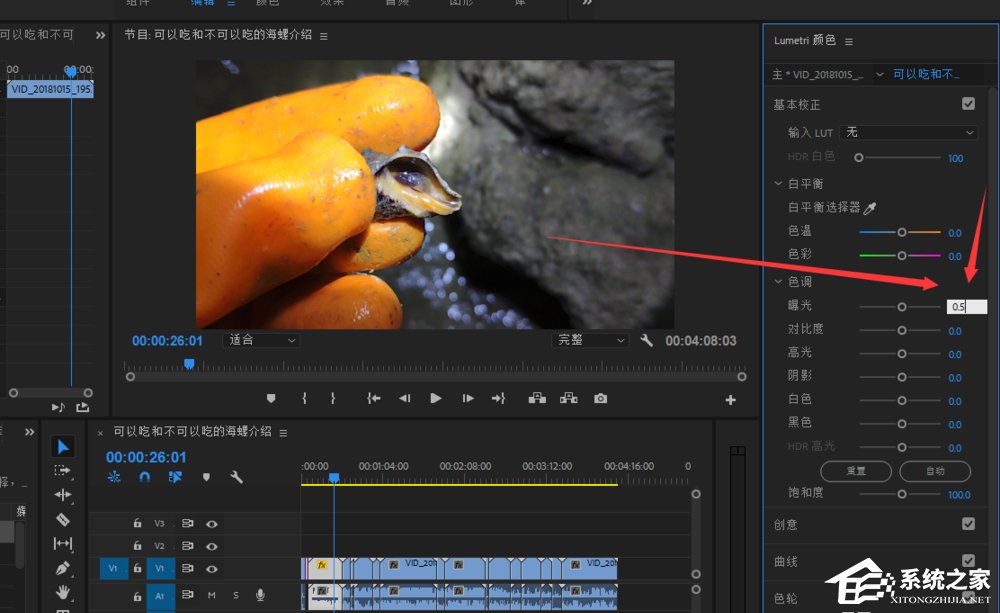This screenshot has width=1000, height=613.
Task: Switch to the 颜色 workspace tab
Action: click(266, 3)
